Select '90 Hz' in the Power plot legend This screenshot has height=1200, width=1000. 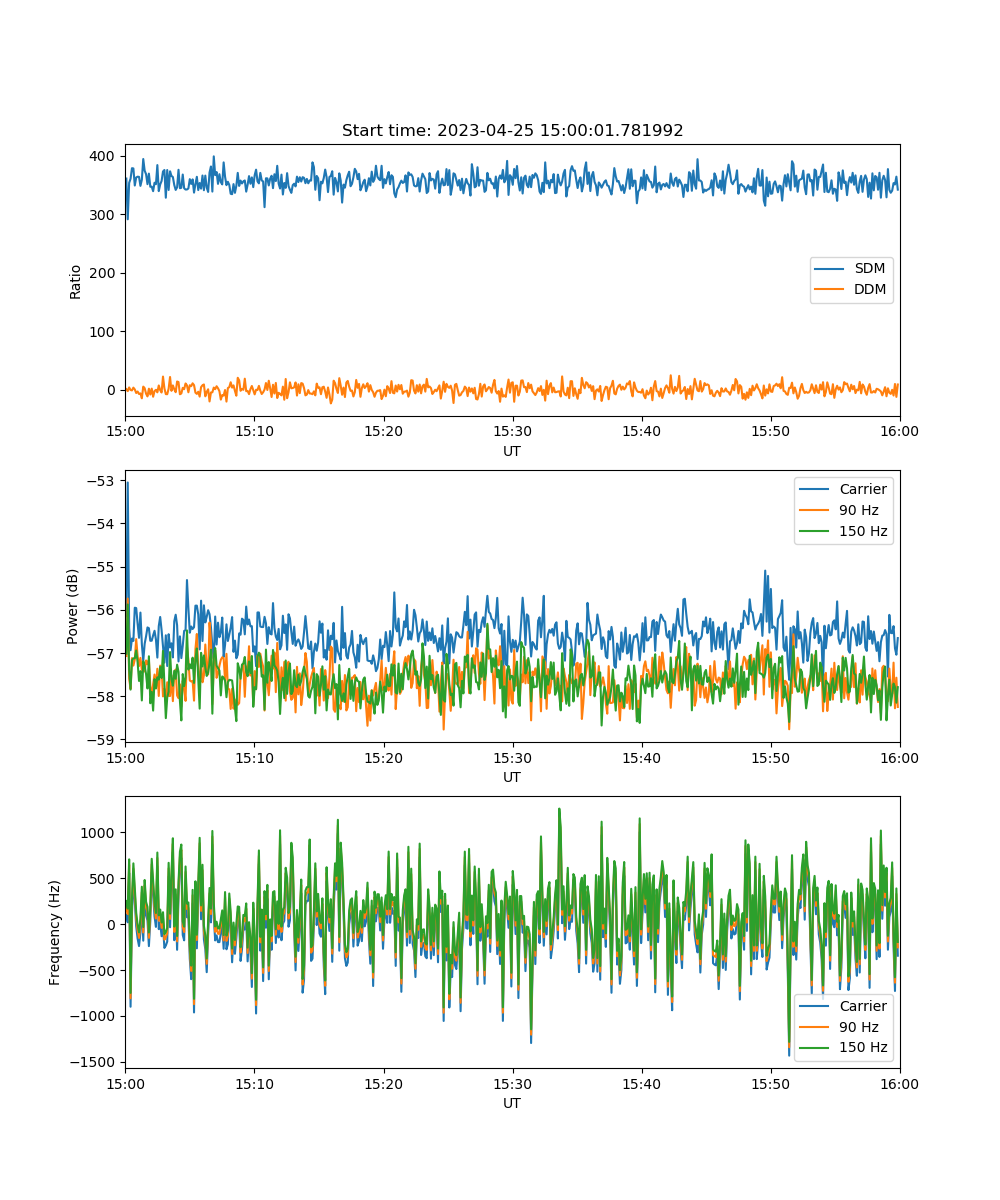point(859,510)
